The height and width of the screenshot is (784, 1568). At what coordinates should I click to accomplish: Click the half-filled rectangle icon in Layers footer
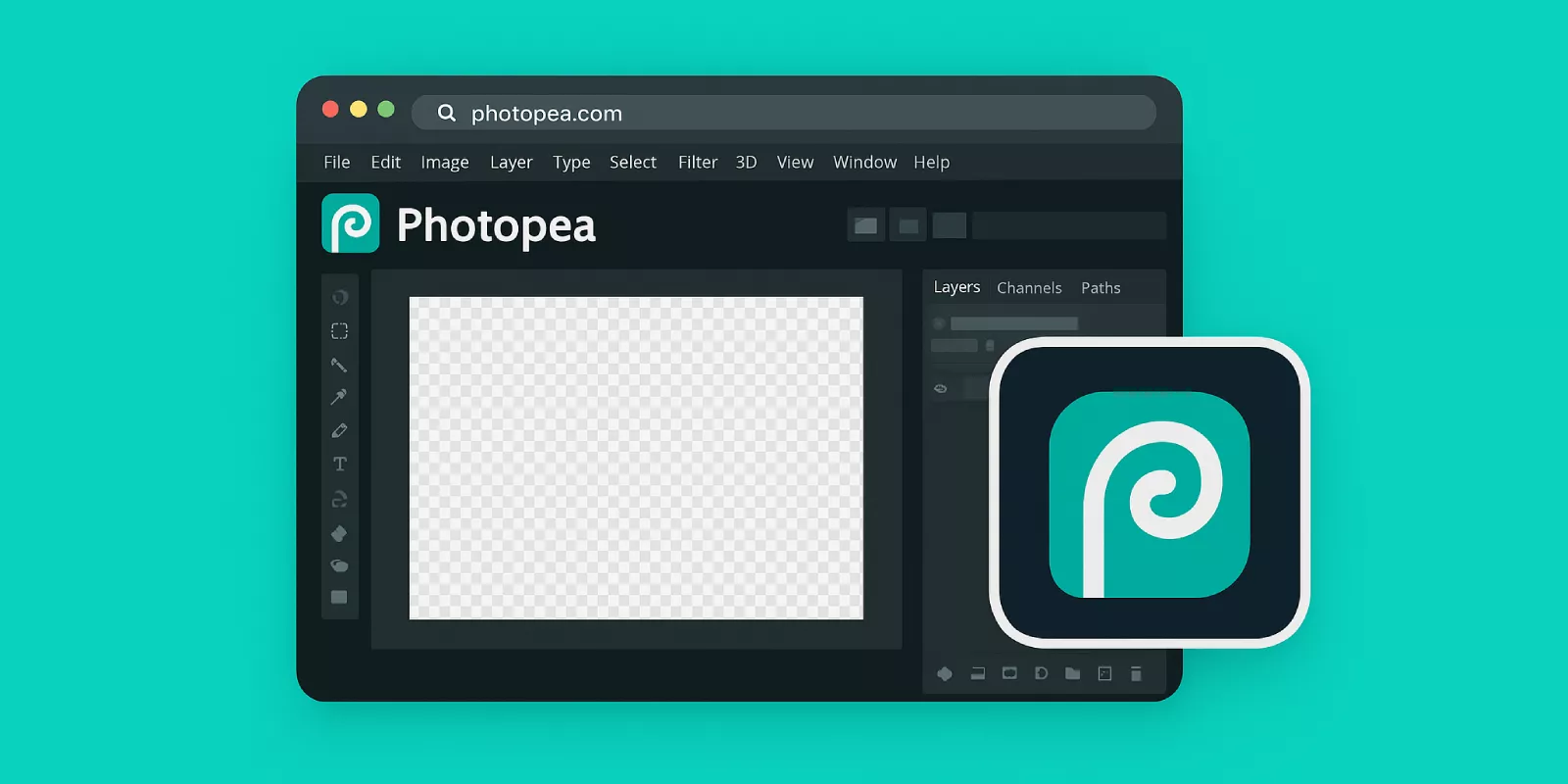point(978,673)
